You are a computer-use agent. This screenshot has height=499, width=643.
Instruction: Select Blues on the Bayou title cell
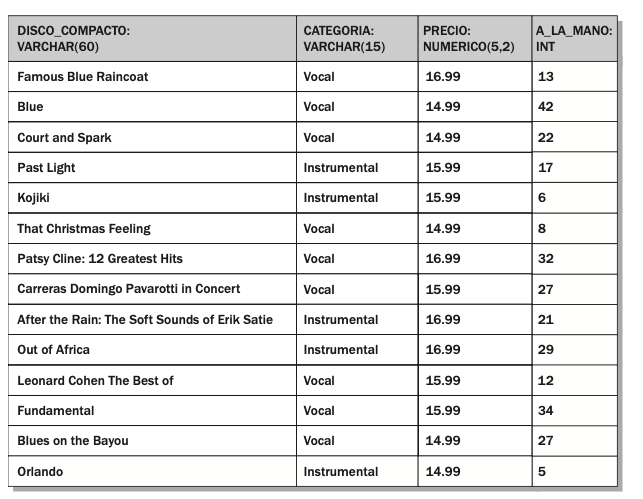(73, 441)
